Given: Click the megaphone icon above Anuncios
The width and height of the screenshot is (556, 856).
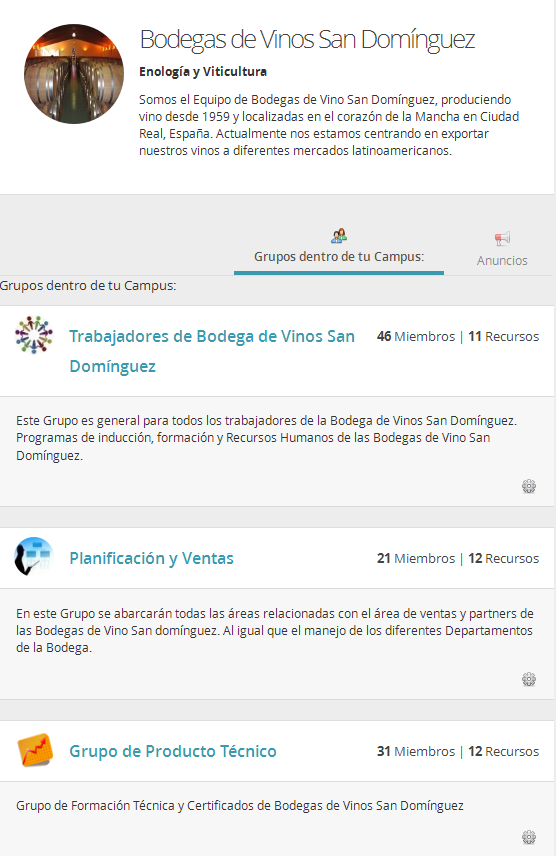Looking at the screenshot, I should pos(502,239).
